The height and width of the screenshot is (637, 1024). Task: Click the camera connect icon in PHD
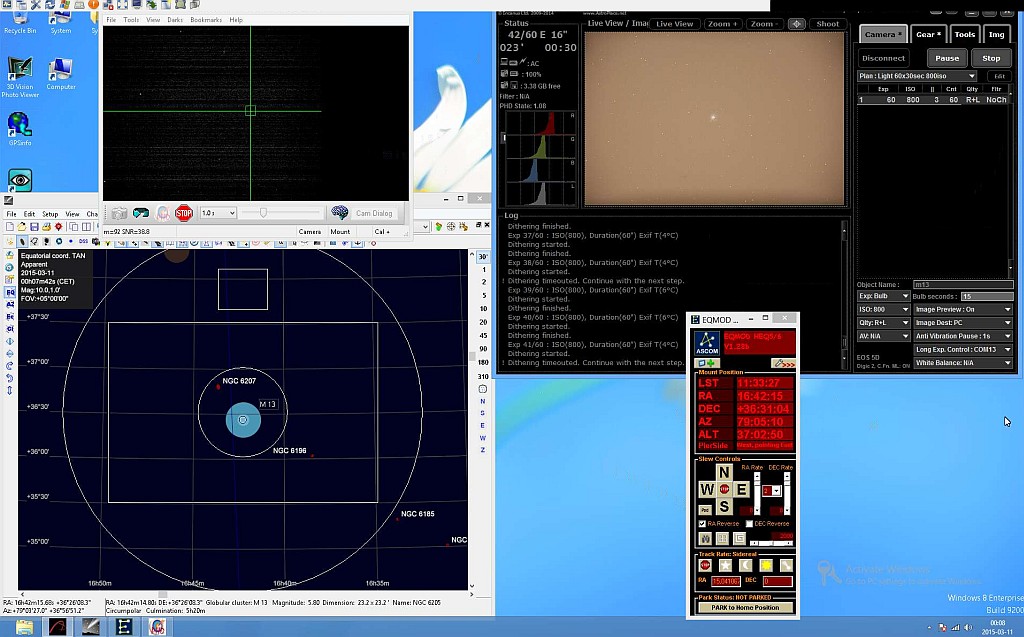pyautogui.click(x=119, y=213)
